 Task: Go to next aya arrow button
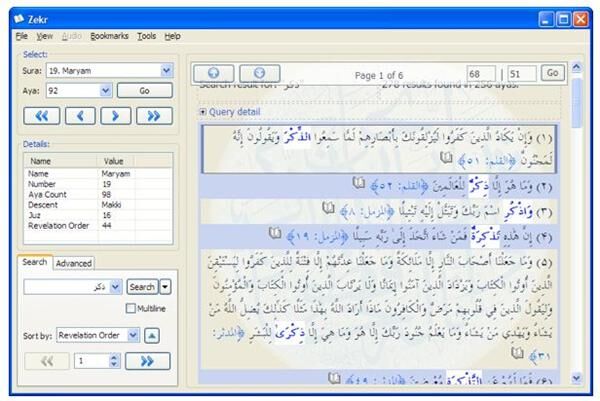coord(116,116)
